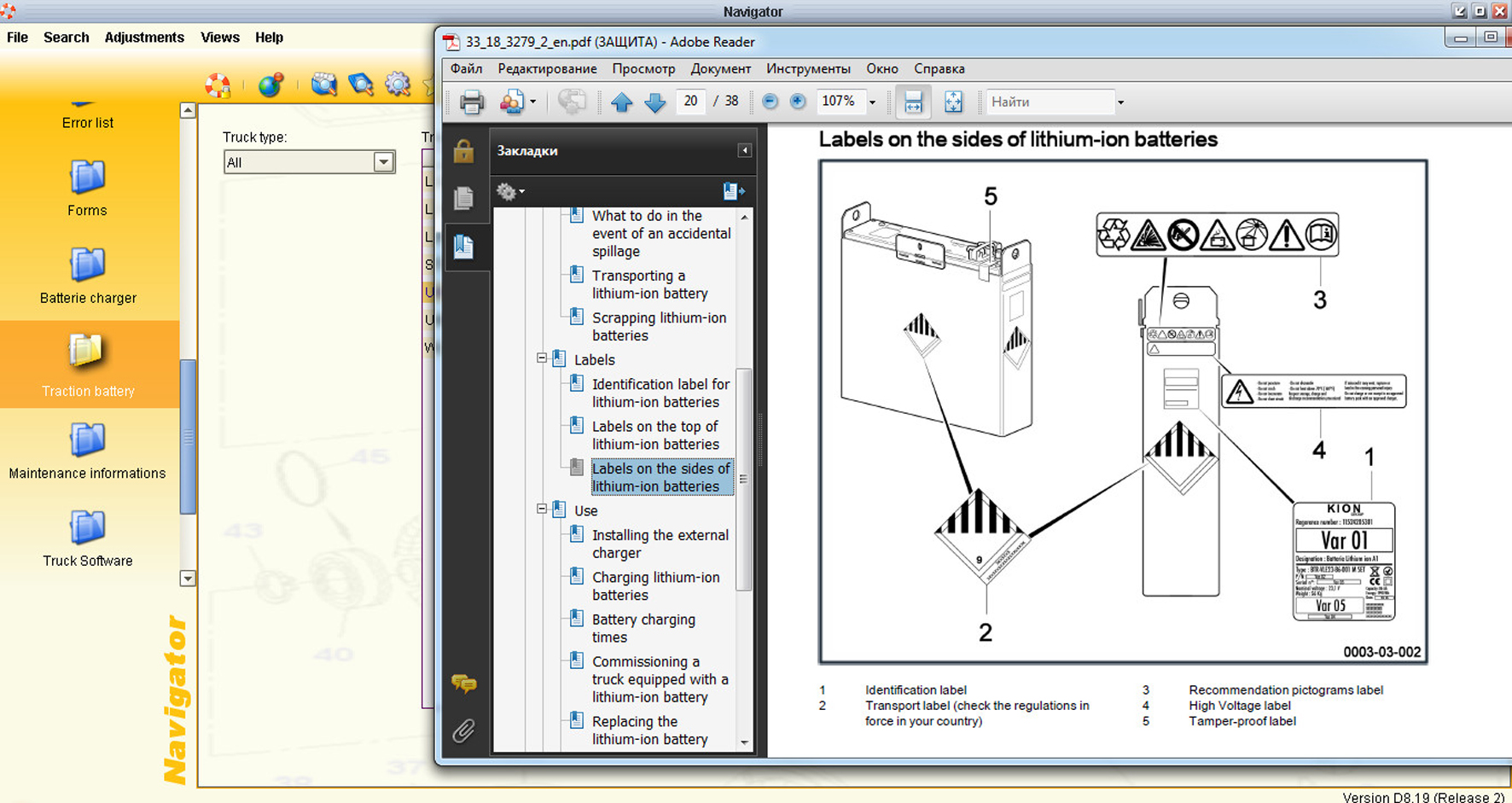Image resolution: width=1512 pixels, height=803 pixels.
Task: Open the Pages thumbnails panel icon
Action: click(463, 198)
